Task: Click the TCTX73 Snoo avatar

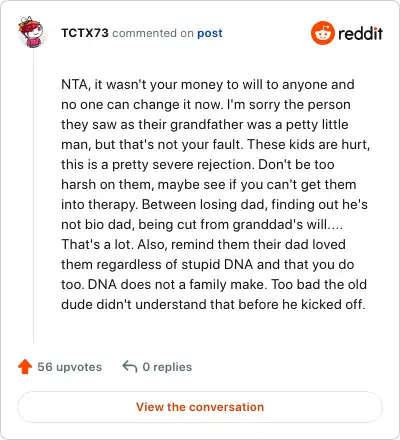Action: [x=31, y=32]
